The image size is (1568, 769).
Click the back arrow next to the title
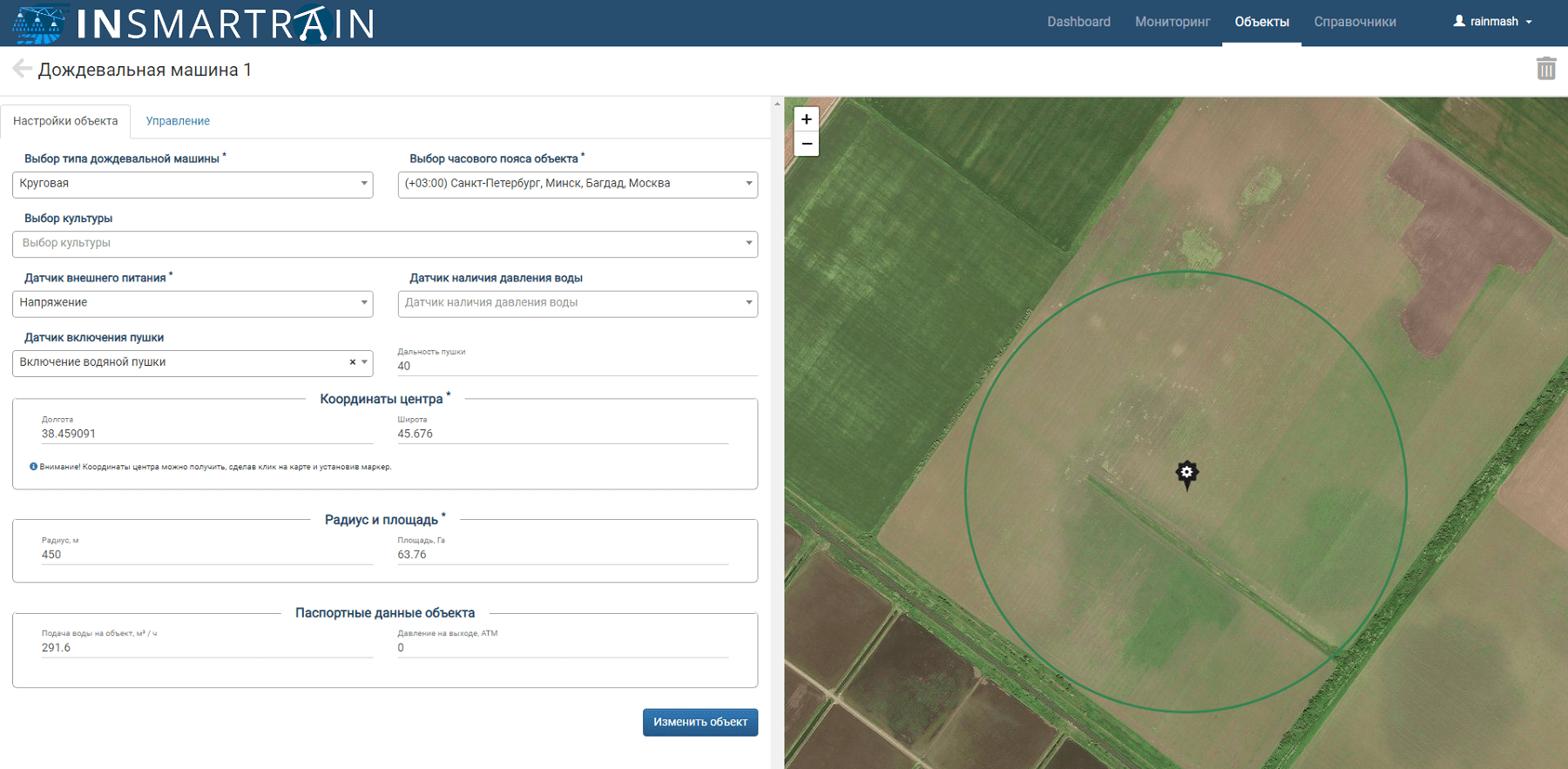tap(22, 69)
